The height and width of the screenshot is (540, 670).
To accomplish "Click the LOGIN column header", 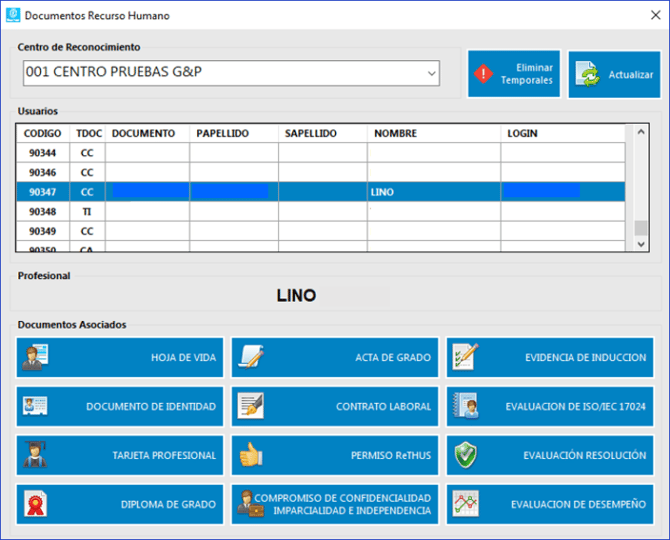I will [563, 133].
